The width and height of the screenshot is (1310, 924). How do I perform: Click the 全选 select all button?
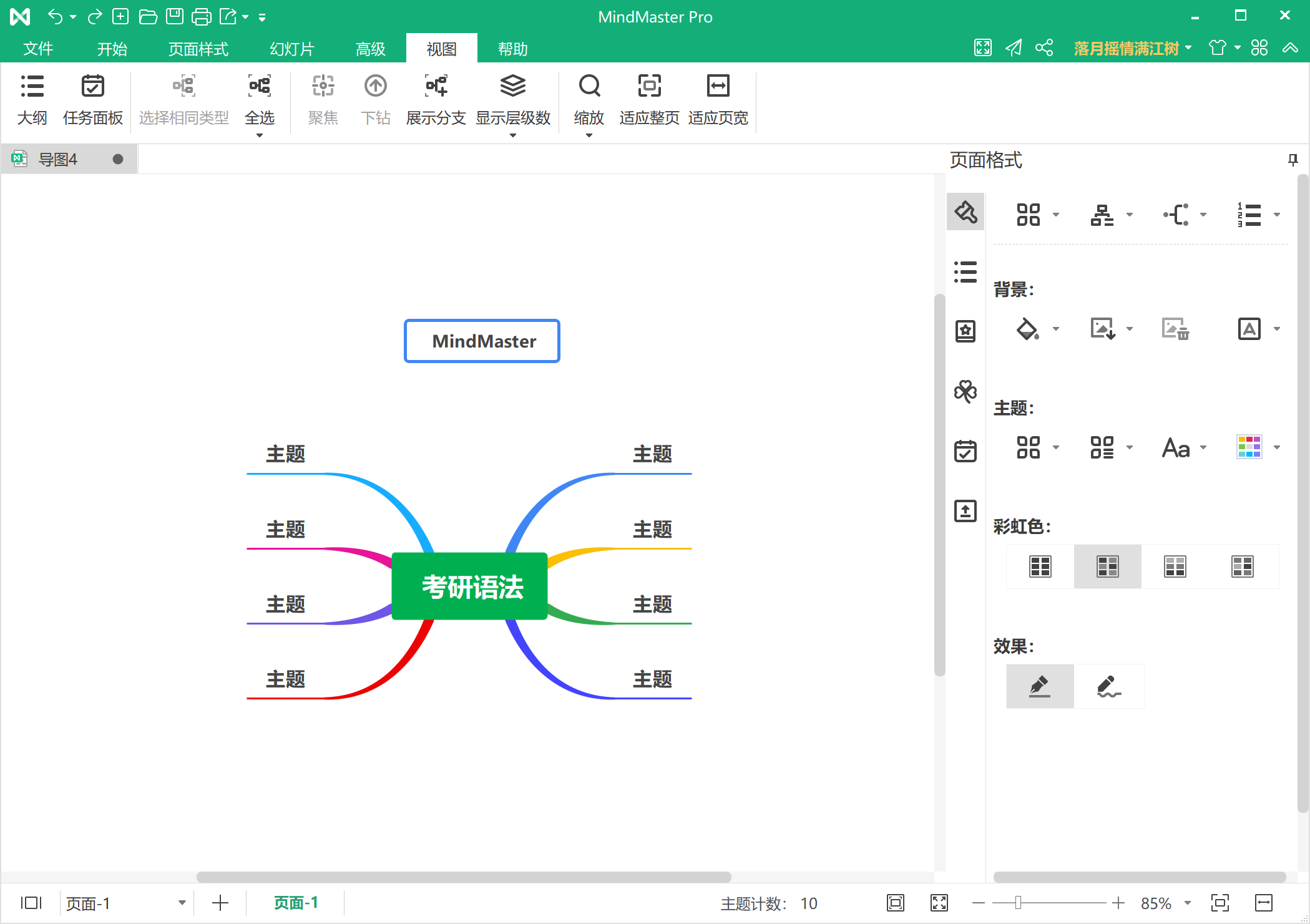pos(260,100)
